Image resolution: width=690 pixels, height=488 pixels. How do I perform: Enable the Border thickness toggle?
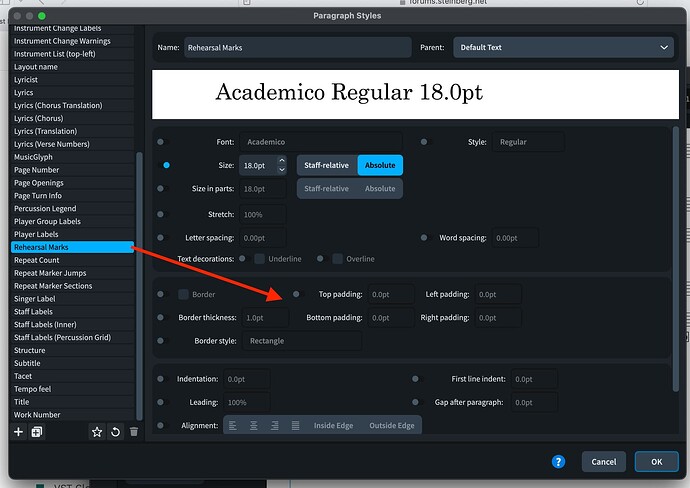(x=161, y=317)
